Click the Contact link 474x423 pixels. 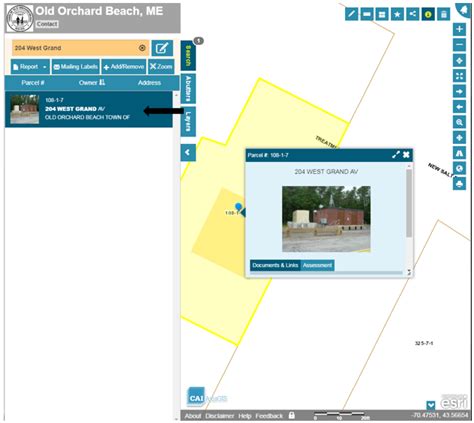47,24
